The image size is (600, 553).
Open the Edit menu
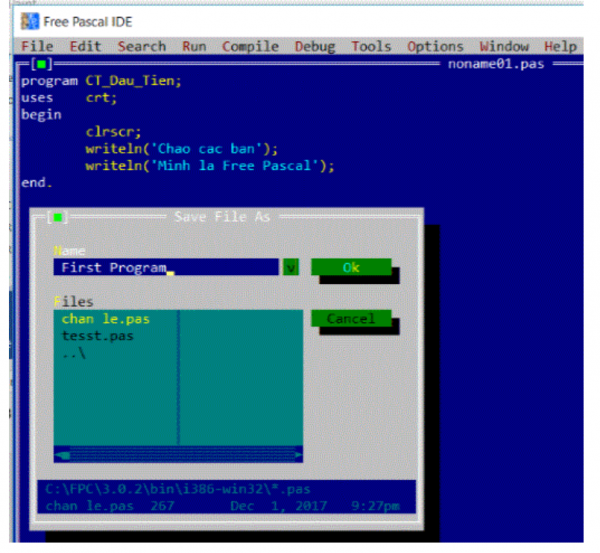click(85, 46)
